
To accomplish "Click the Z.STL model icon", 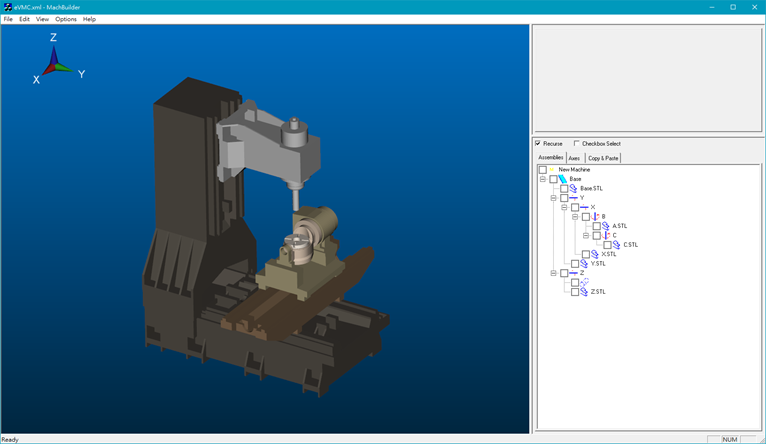I will [x=584, y=292].
